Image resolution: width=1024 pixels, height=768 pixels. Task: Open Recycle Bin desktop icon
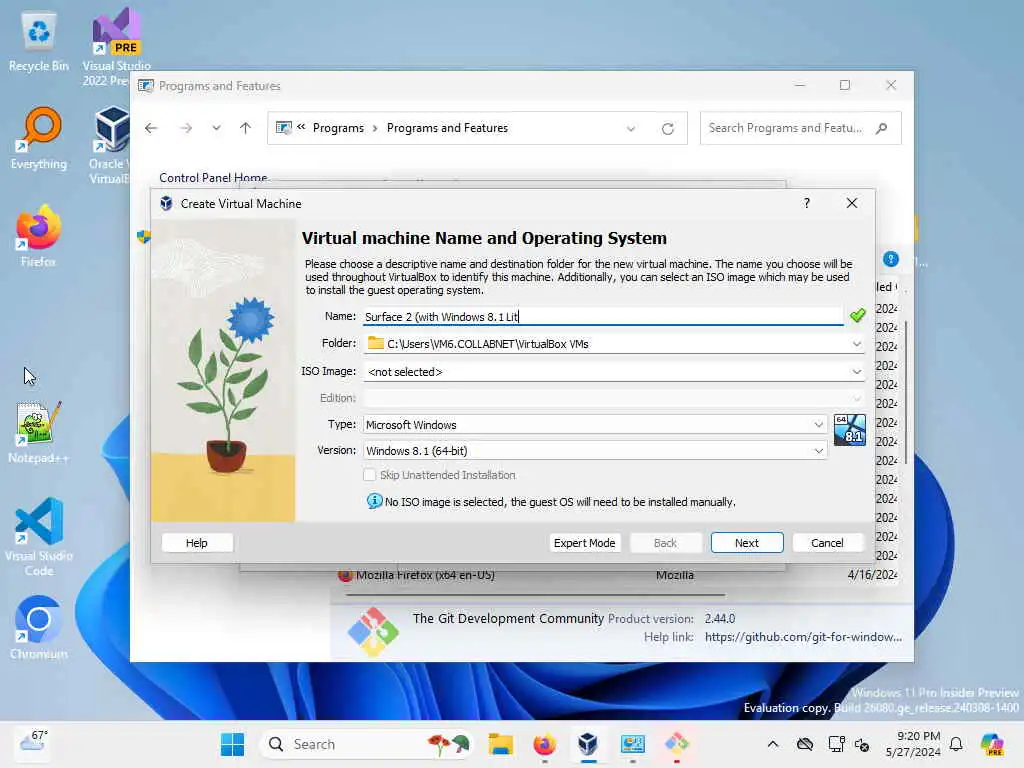coord(39,42)
